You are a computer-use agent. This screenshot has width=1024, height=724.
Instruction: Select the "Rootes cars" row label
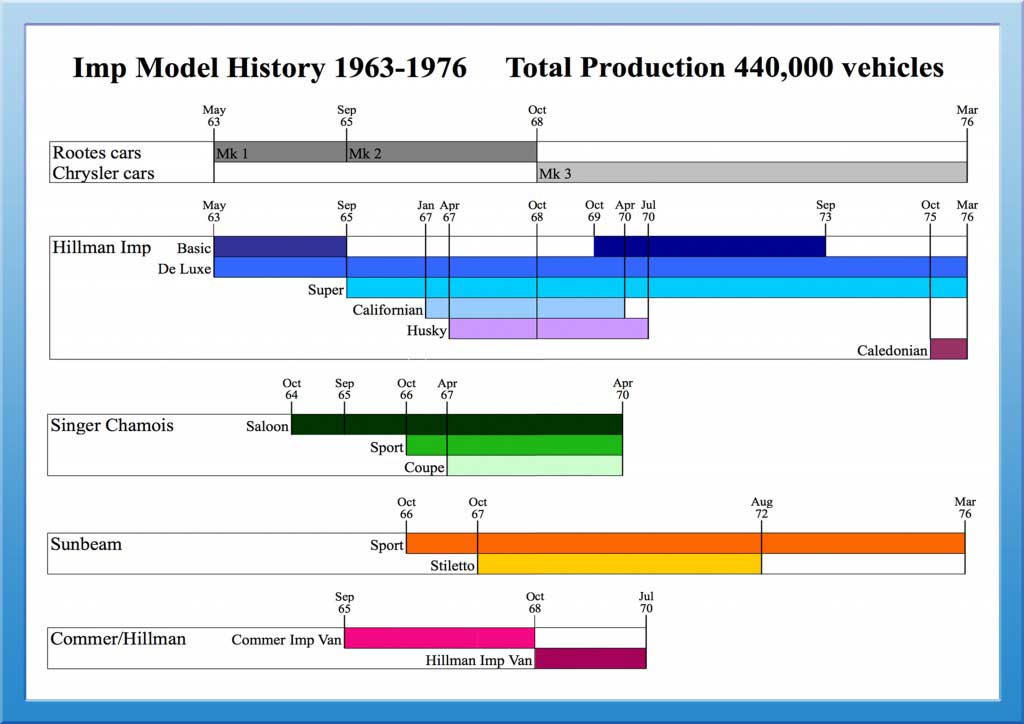coord(97,152)
